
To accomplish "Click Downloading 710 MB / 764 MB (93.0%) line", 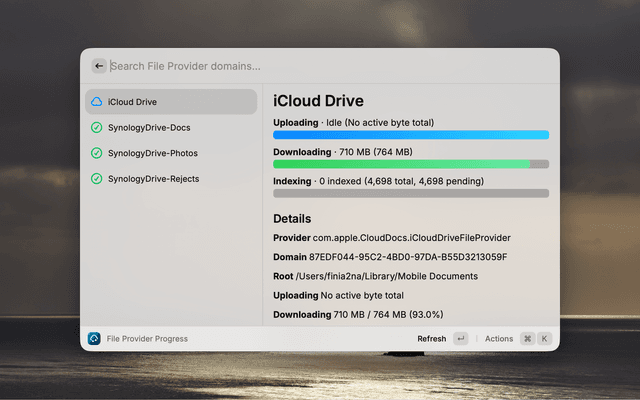I will pyautogui.click(x=358, y=315).
